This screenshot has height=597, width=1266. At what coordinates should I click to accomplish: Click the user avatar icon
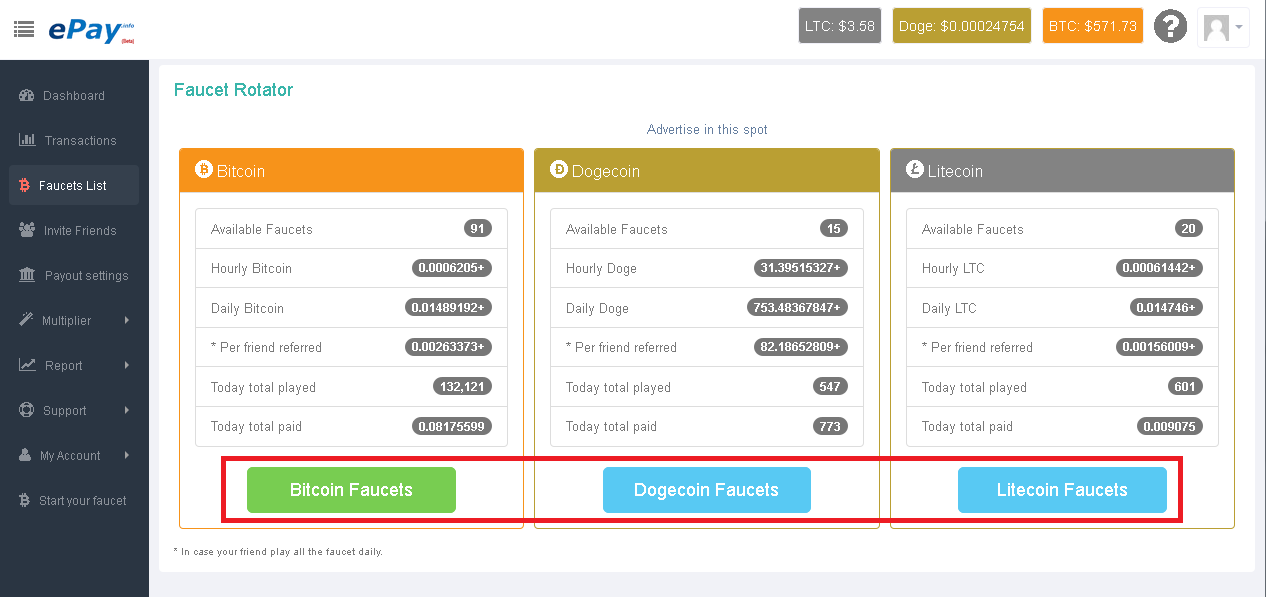(x=1216, y=27)
